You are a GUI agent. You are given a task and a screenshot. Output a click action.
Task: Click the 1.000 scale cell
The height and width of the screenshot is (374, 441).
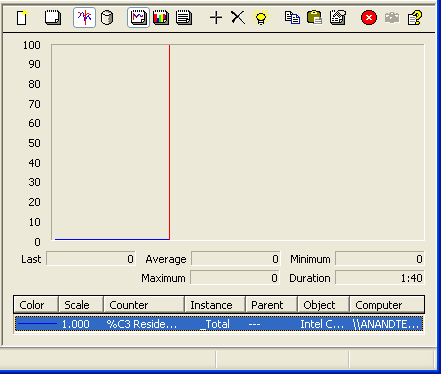point(76,324)
